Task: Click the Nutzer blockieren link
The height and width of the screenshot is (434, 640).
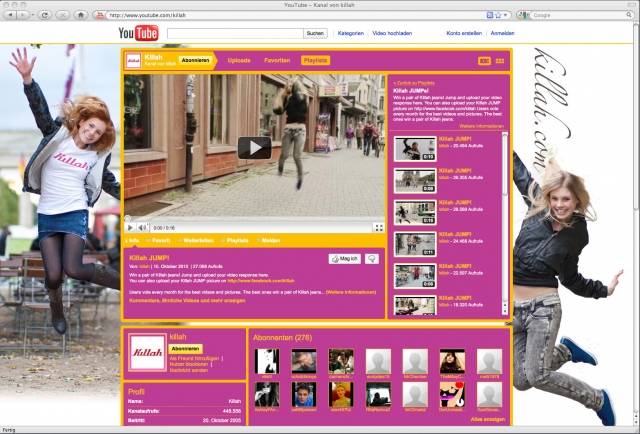Action: click(189, 364)
